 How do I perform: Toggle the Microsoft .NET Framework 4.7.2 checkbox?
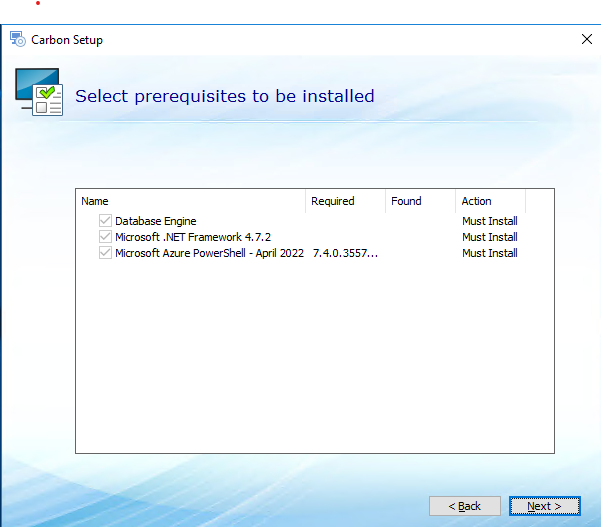click(x=105, y=237)
